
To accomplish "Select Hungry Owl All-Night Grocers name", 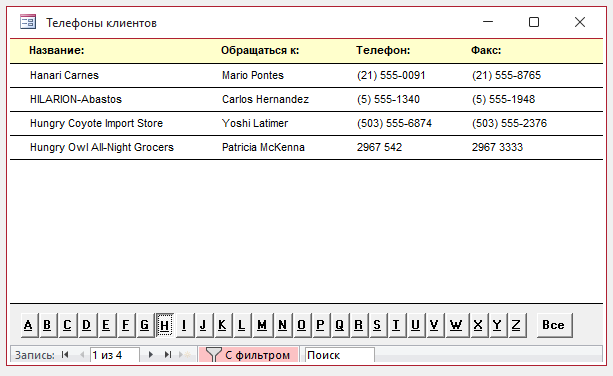I will pyautogui.click(x=102, y=147).
